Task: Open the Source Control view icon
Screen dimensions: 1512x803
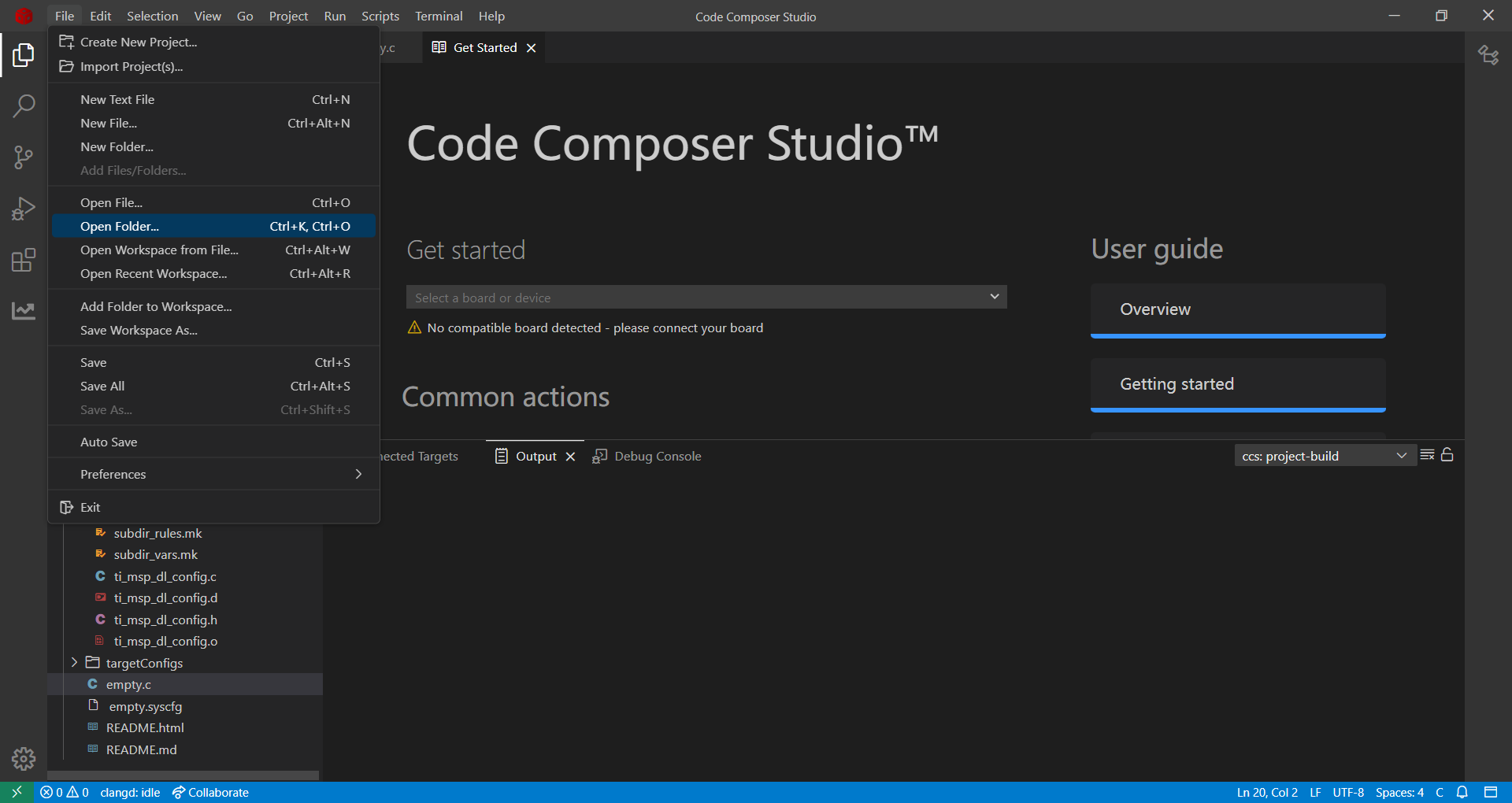Action: (x=24, y=157)
